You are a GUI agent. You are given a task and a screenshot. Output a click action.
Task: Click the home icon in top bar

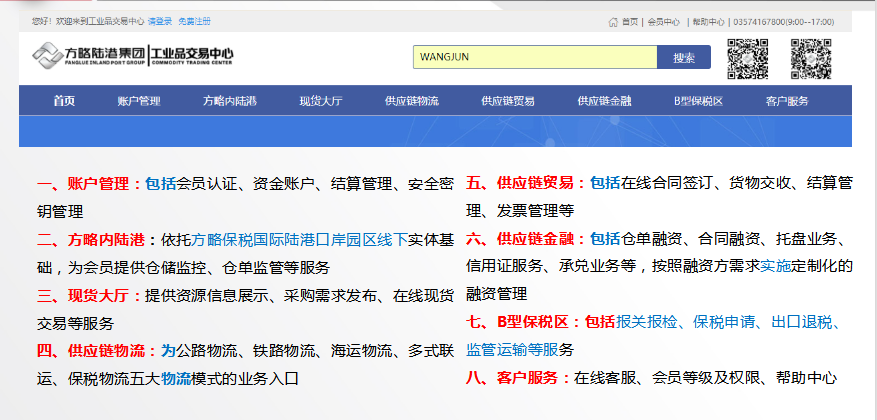(x=613, y=21)
